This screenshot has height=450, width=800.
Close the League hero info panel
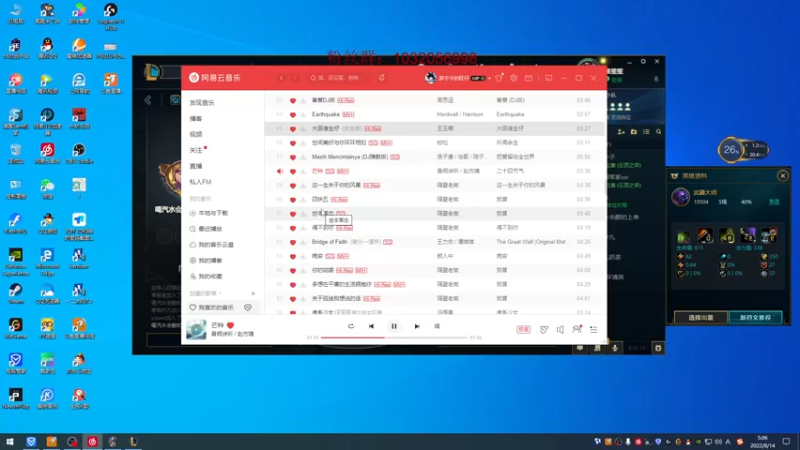783,176
